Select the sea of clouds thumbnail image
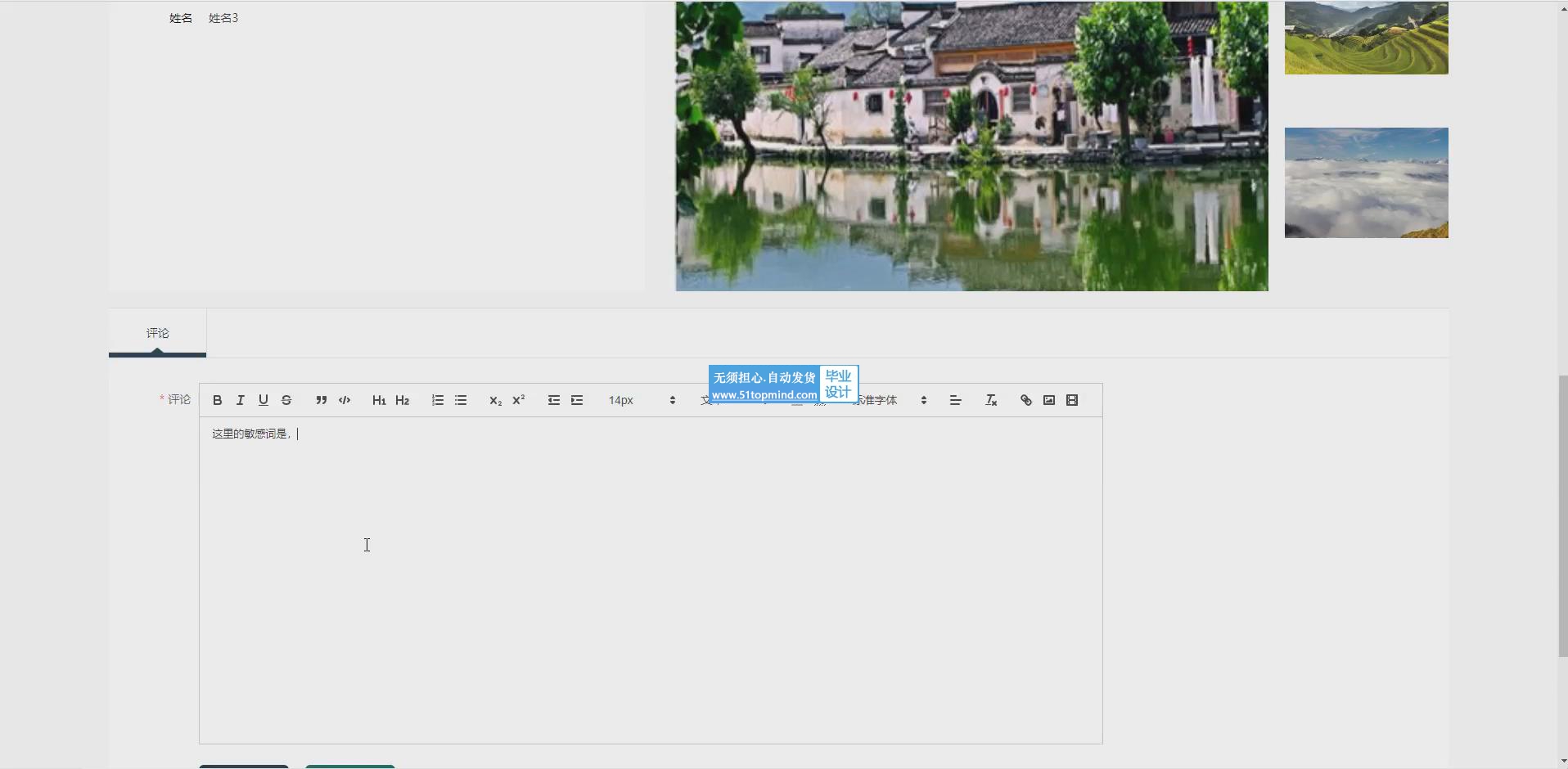 click(1366, 182)
